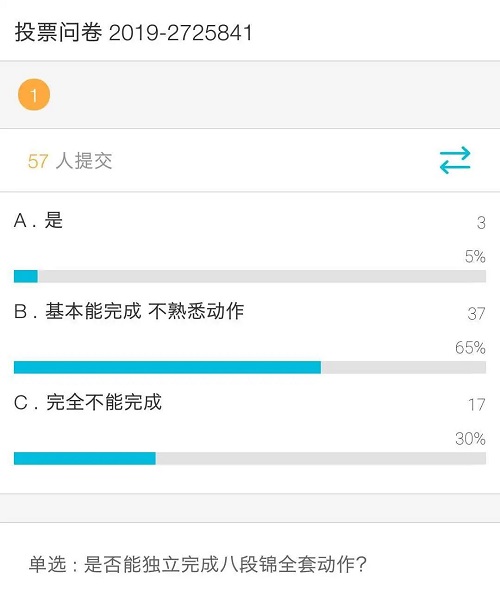Image resolution: width=500 pixels, height=590 pixels.
Task: Tap the 30% percentage label
Action: click(x=470, y=439)
